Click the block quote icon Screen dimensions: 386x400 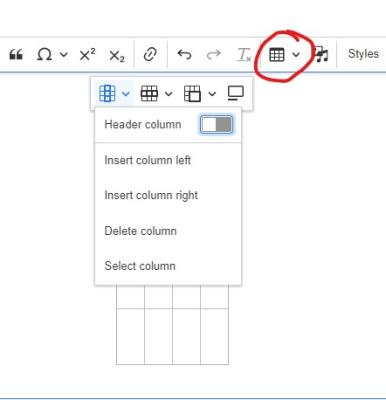tap(16, 54)
